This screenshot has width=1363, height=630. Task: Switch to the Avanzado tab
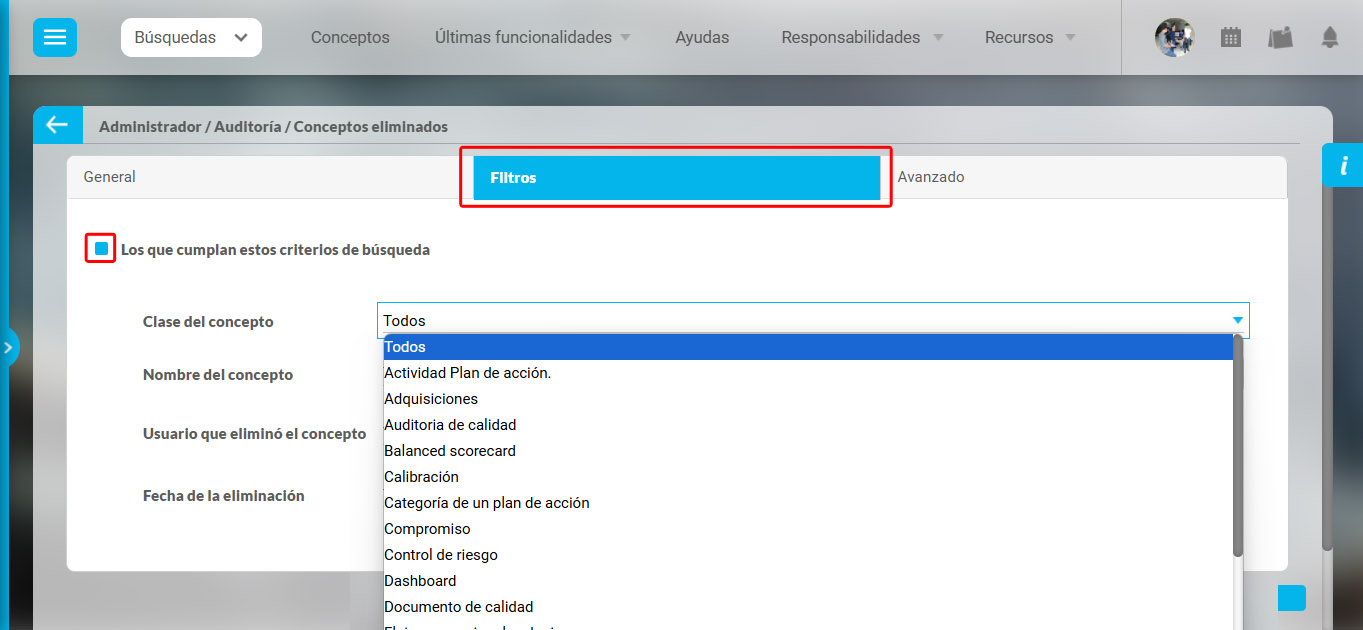coord(931,176)
